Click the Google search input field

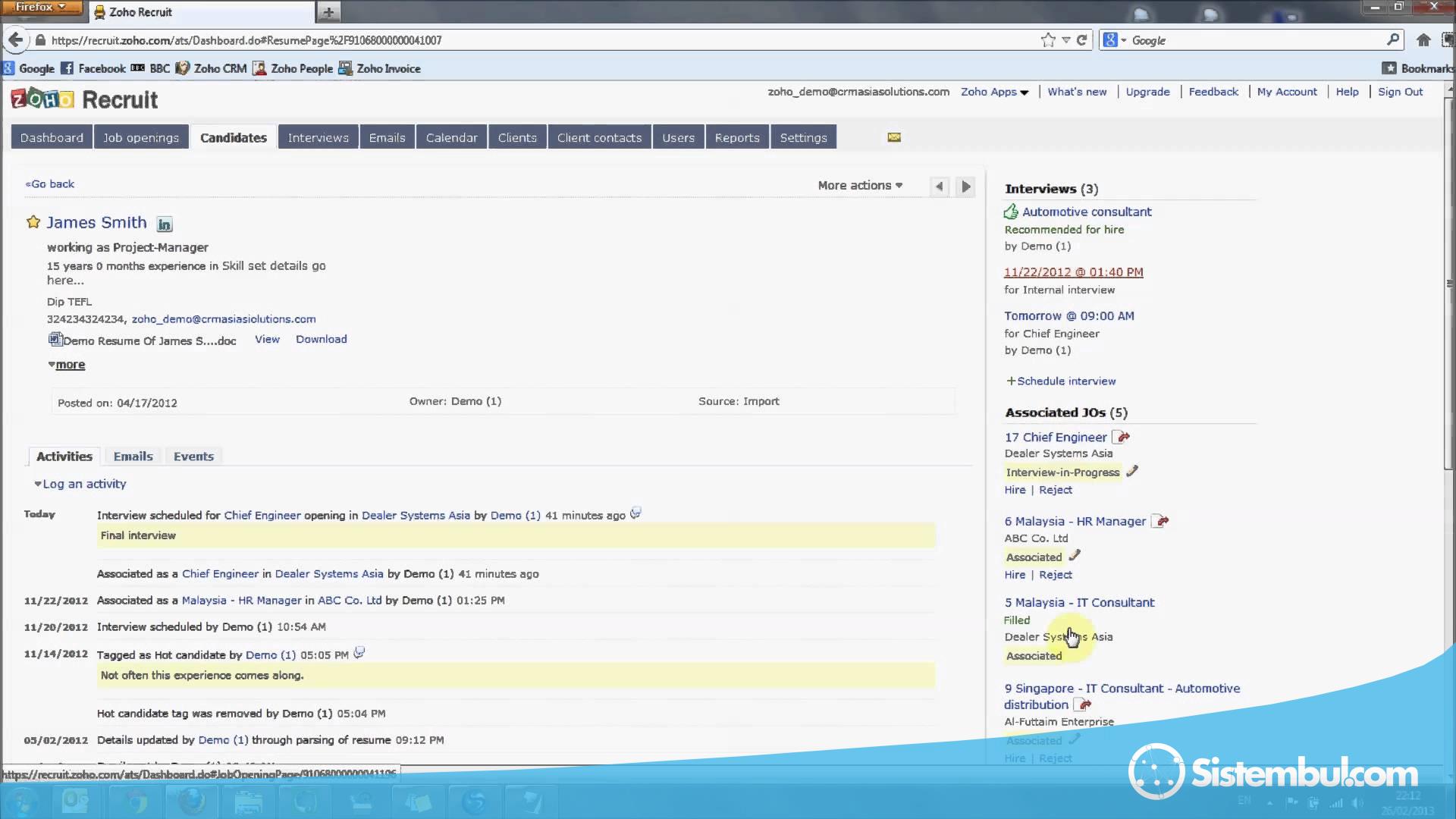pos(1255,40)
